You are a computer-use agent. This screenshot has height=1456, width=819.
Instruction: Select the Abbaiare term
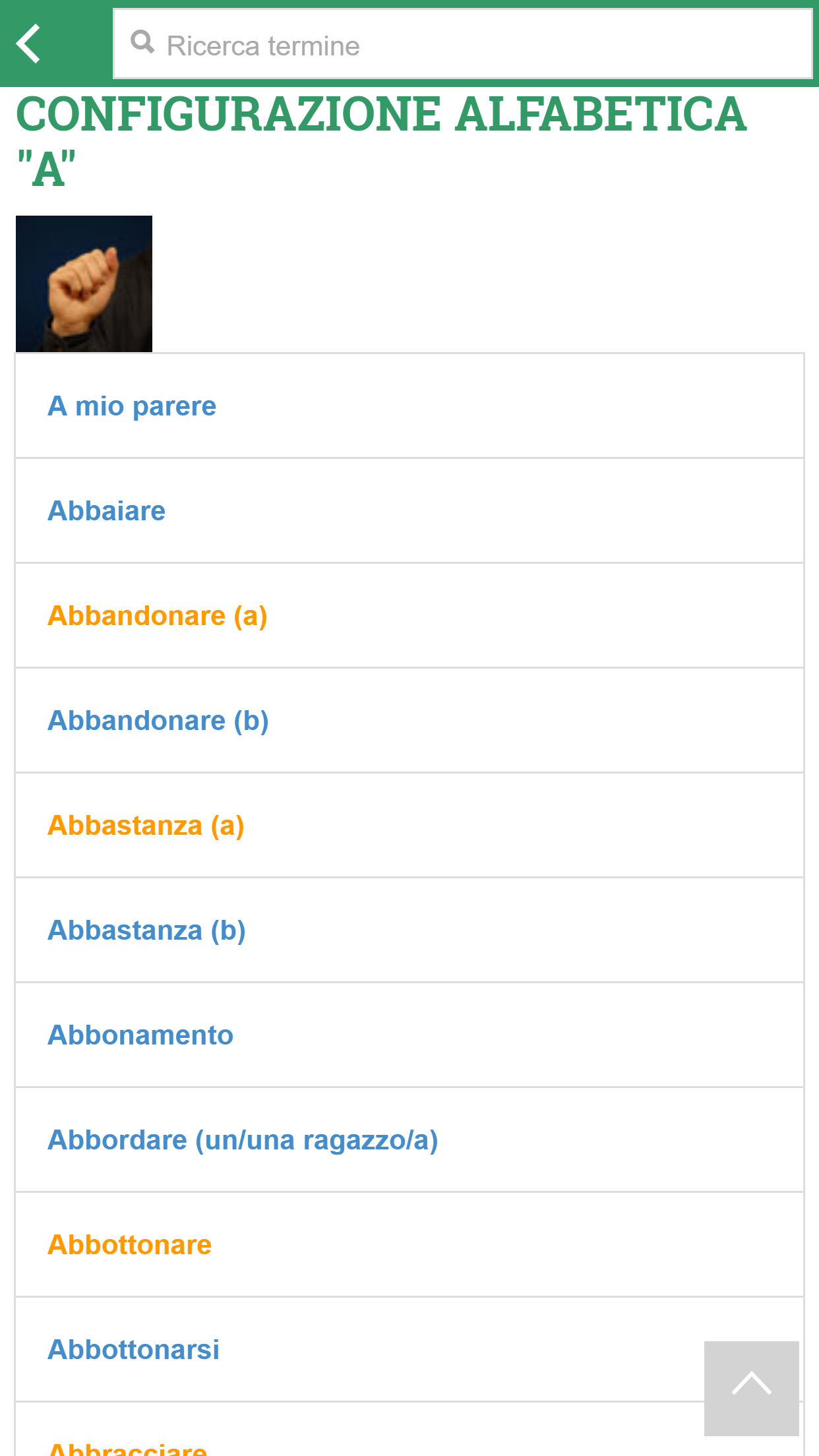(x=106, y=511)
